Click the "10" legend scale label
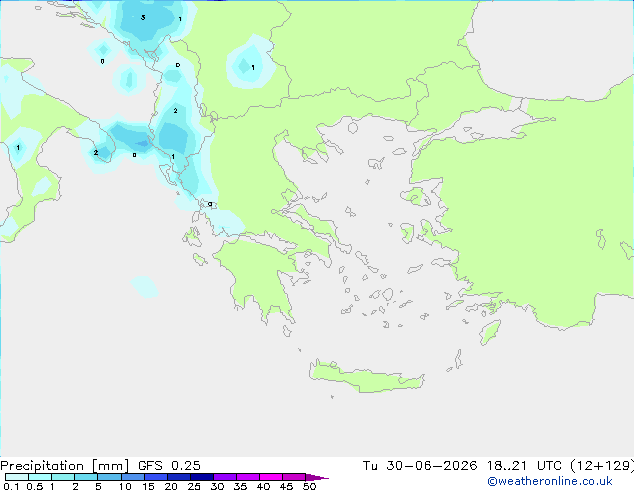The image size is (634, 490). [125, 486]
